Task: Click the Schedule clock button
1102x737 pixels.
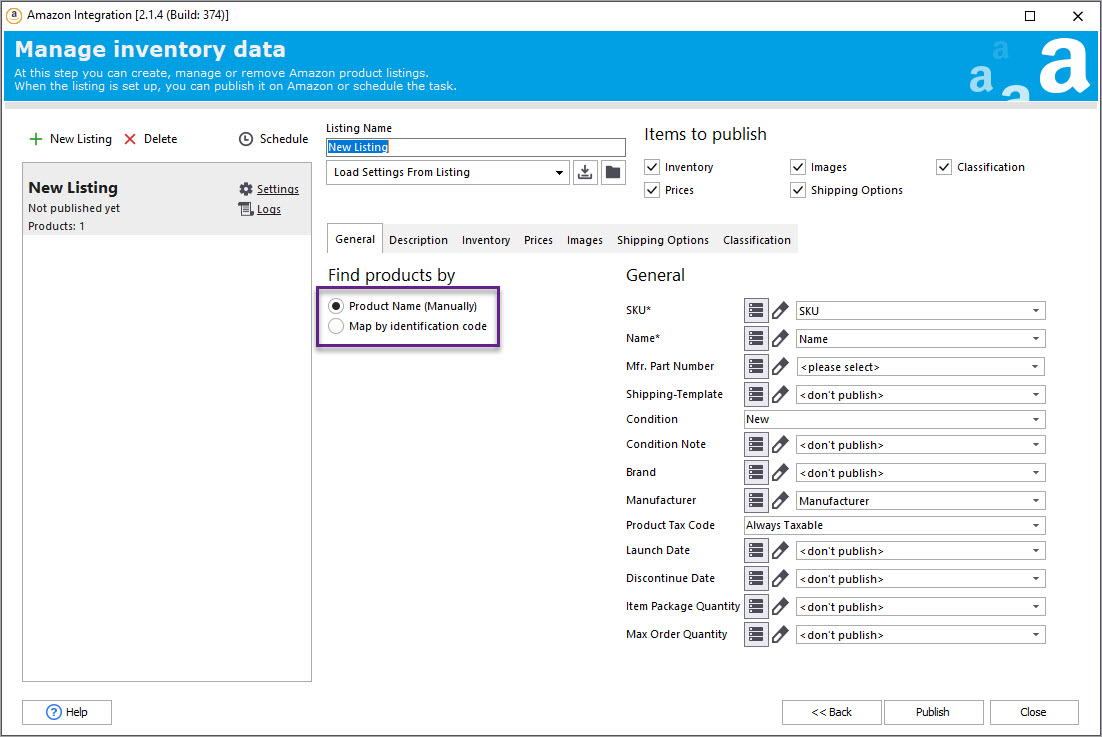Action: pos(273,139)
